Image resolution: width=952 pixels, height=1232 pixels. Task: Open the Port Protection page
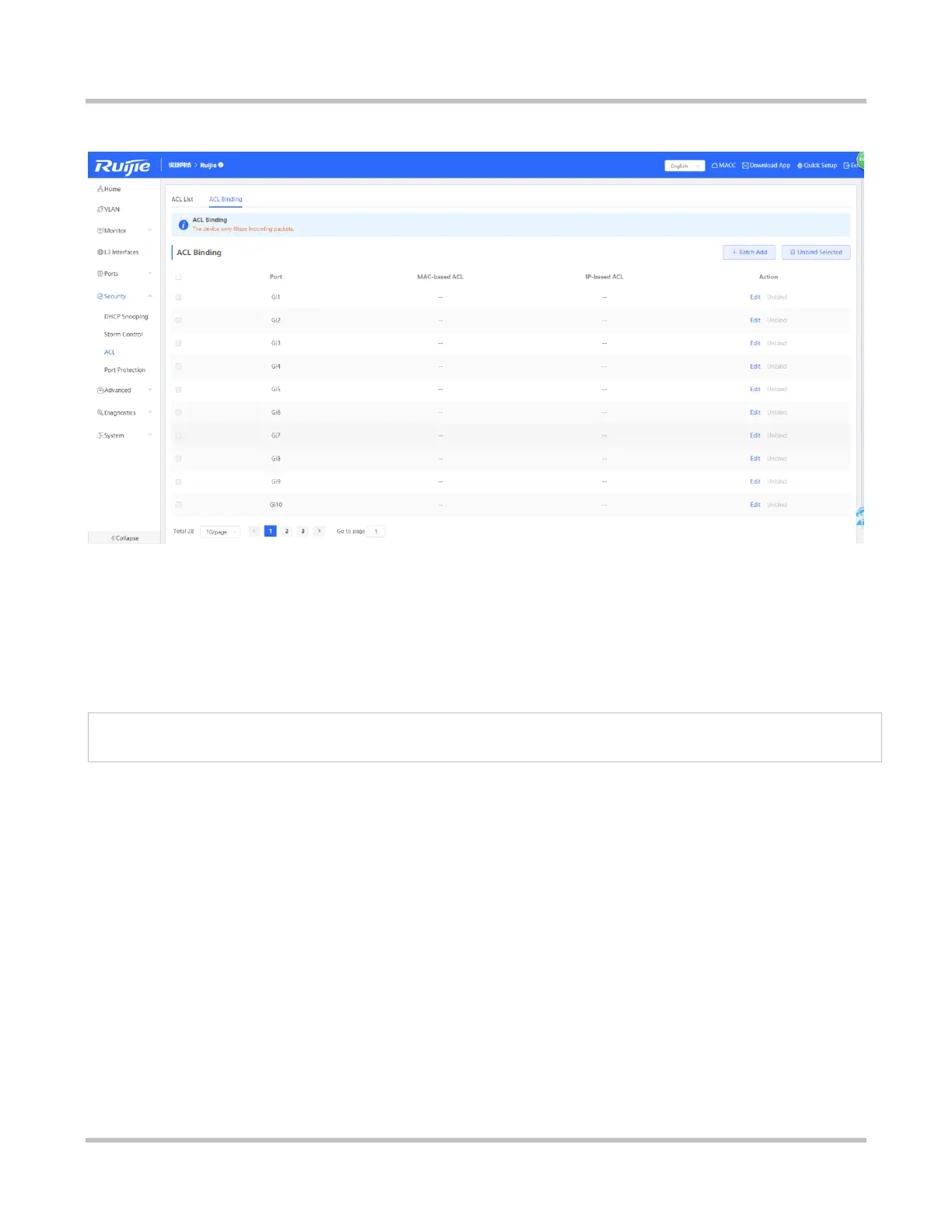tap(124, 370)
